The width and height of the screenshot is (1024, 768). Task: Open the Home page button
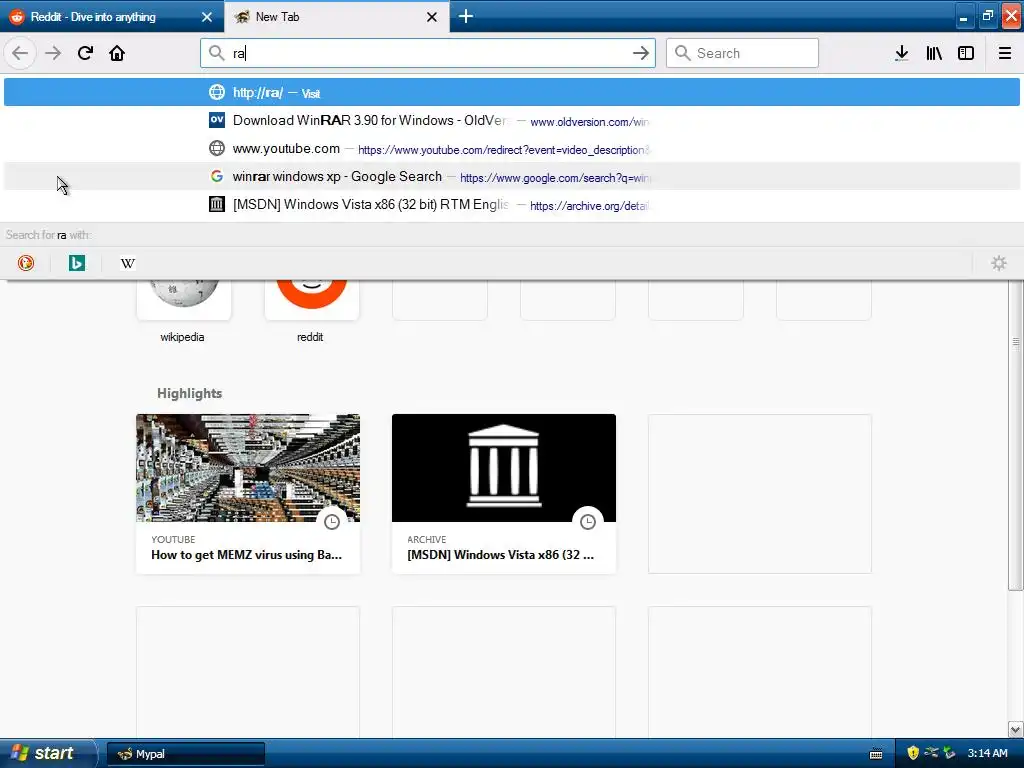[117, 53]
